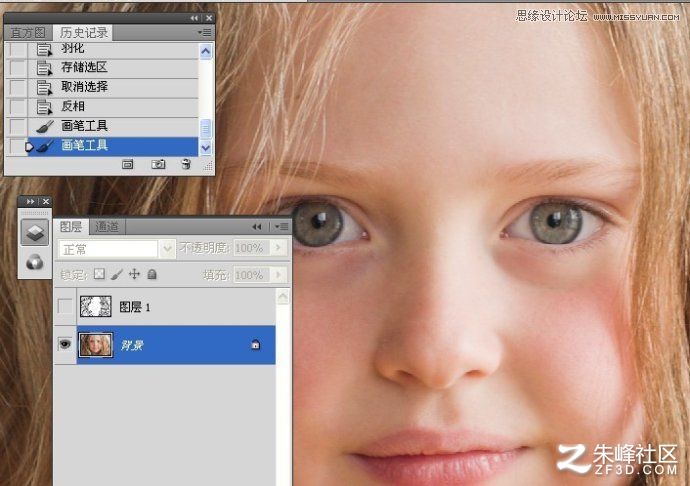
Task: Delete current history state with trash icon
Action: pyautogui.click(x=186, y=165)
